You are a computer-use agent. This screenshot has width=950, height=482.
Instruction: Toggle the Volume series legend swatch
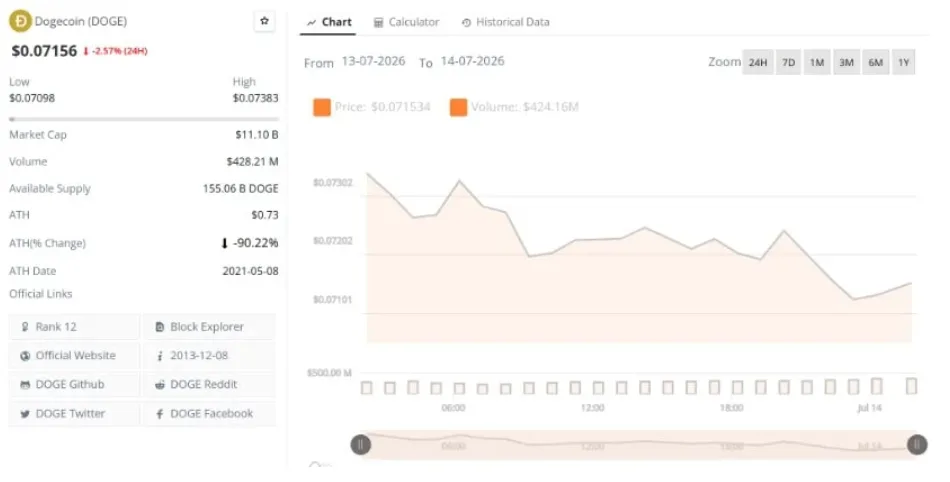pyautogui.click(x=459, y=107)
